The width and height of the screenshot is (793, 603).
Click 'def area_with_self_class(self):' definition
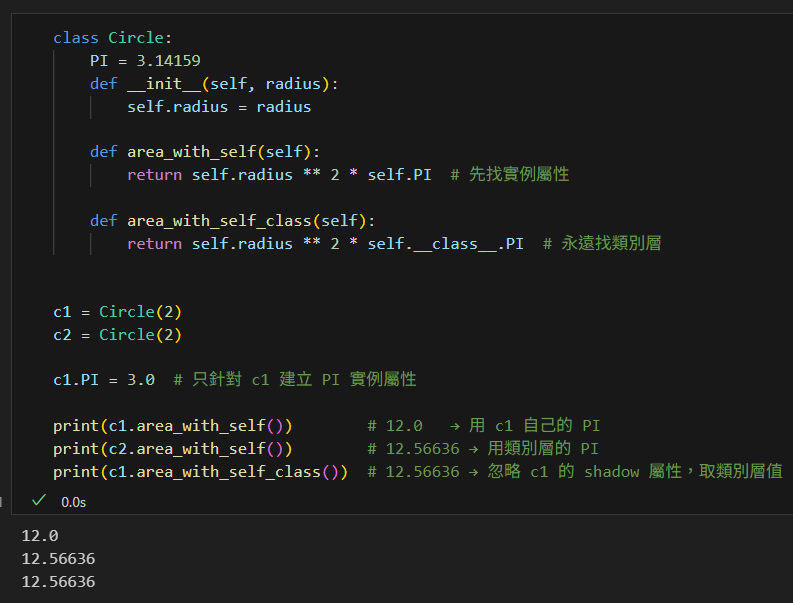pos(233,221)
